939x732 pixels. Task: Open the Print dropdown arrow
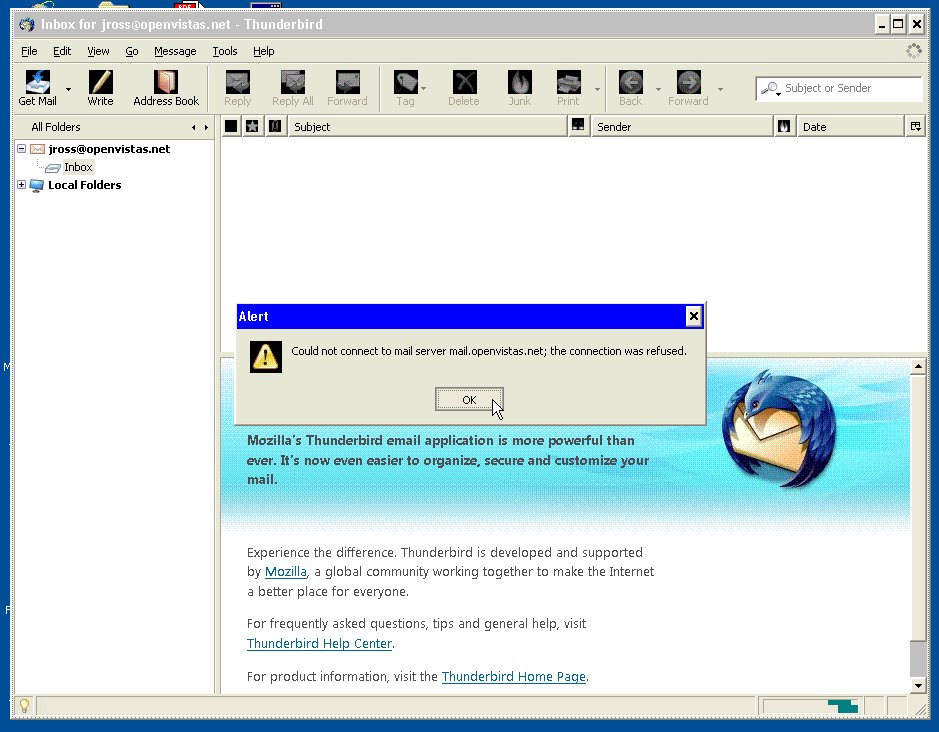point(597,89)
